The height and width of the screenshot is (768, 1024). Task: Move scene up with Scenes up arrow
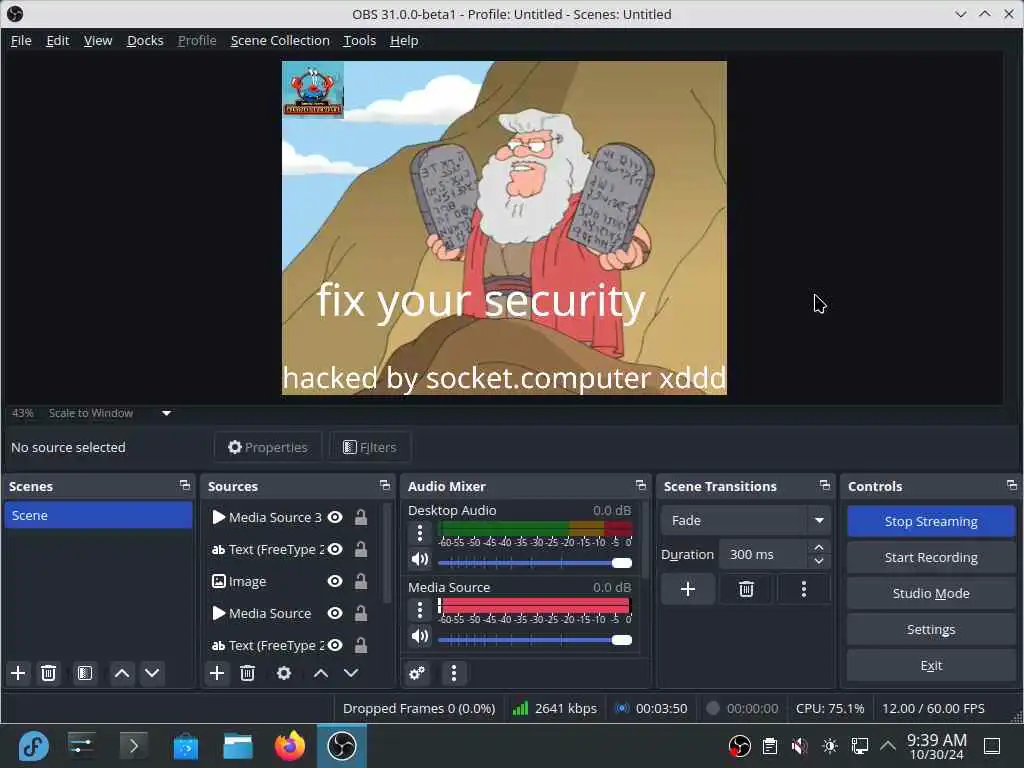point(122,673)
